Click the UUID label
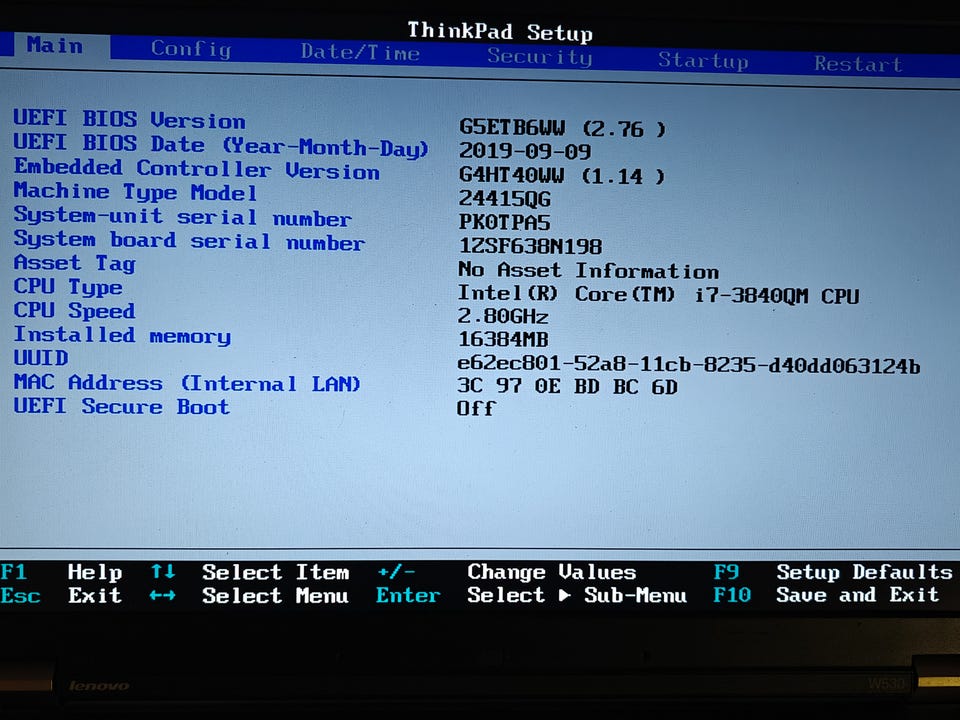 (41, 358)
